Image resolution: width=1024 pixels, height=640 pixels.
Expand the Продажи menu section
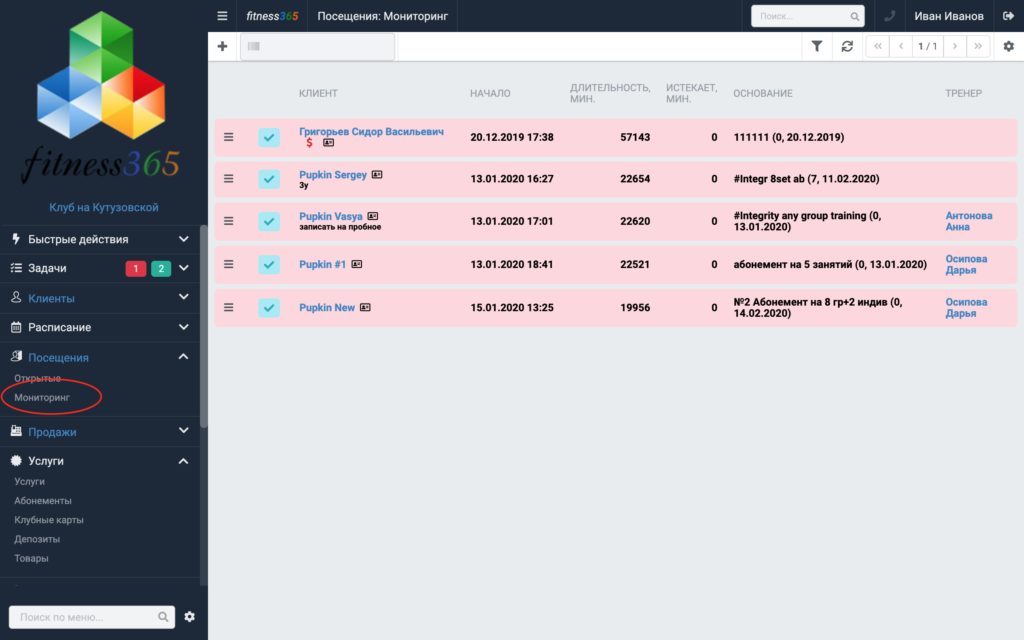tap(100, 432)
